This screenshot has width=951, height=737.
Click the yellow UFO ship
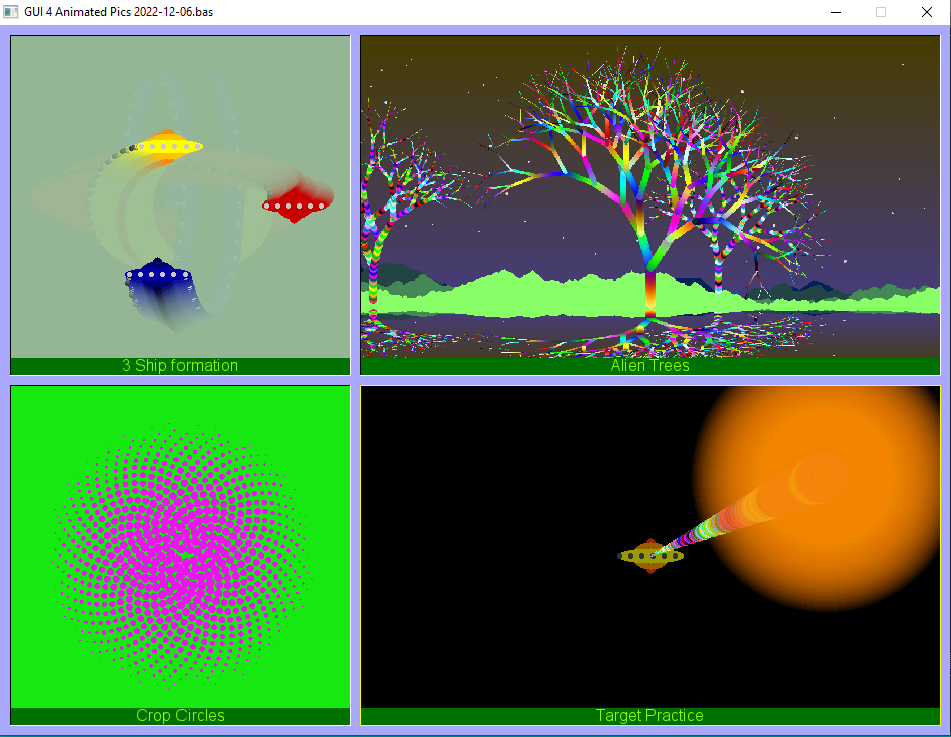(x=167, y=146)
